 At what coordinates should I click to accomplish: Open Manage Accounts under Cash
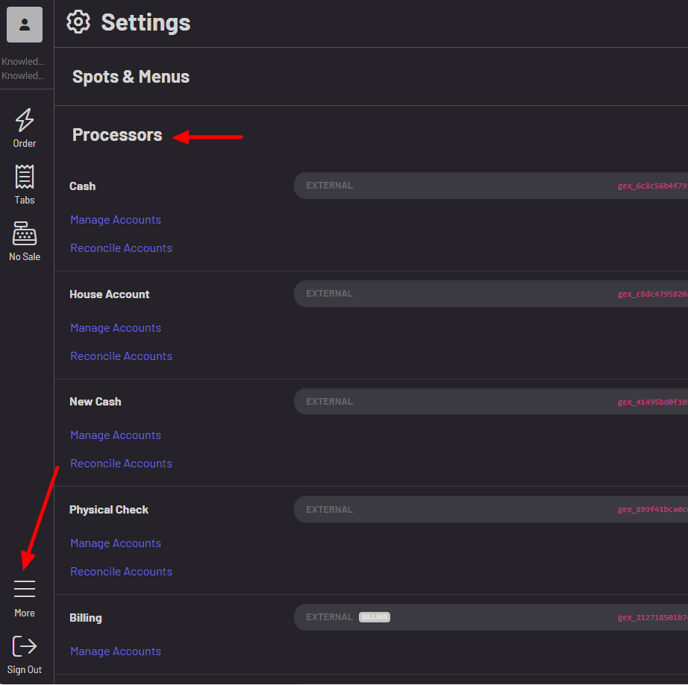(x=115, y=220)
